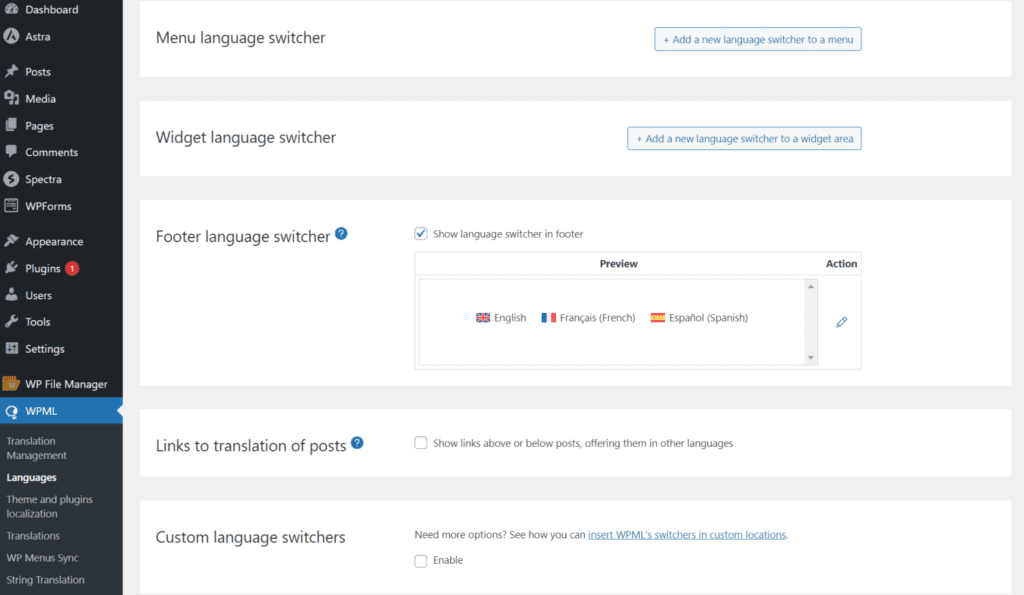Click the French flag in preview
Image resolution: width=1024 pixels, height=595 pixels.
tap(549, 317)
